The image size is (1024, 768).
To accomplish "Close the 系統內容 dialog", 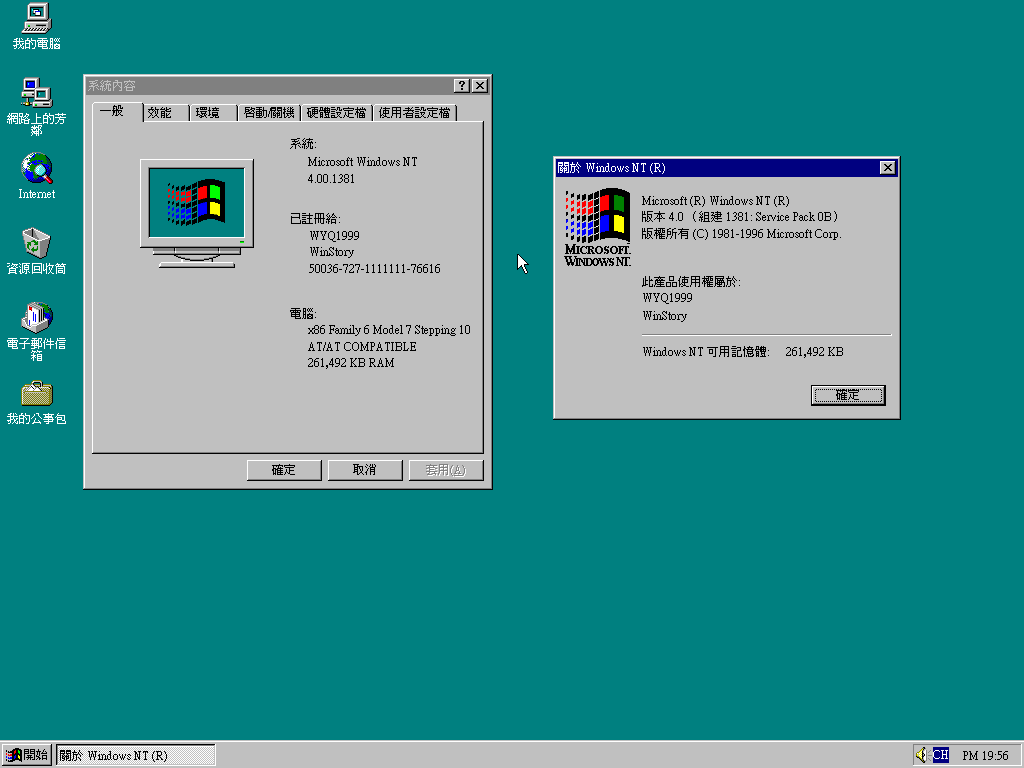I will click(480, 86).
